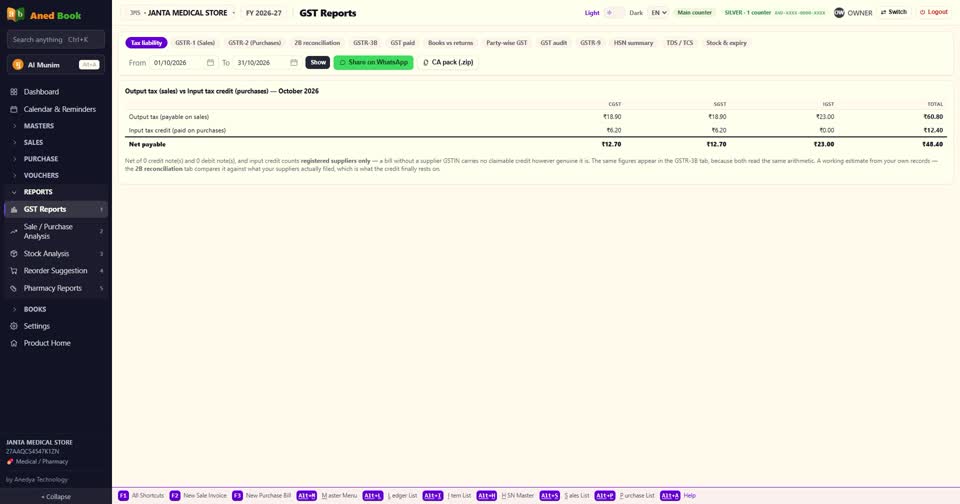The image size is (960, 504).
Task: Select the Dark theme label
Action: 636,13
